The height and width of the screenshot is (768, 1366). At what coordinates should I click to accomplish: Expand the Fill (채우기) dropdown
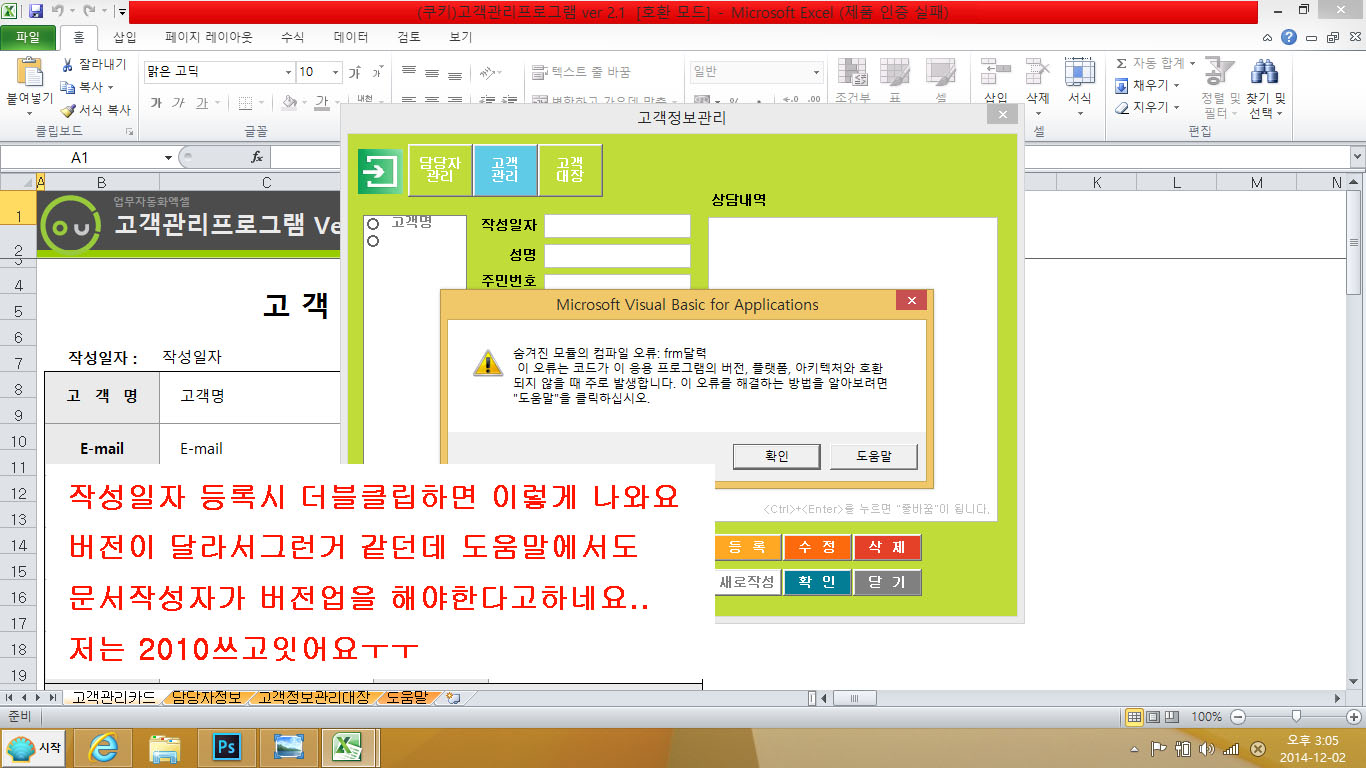(x=1176, y=86)
